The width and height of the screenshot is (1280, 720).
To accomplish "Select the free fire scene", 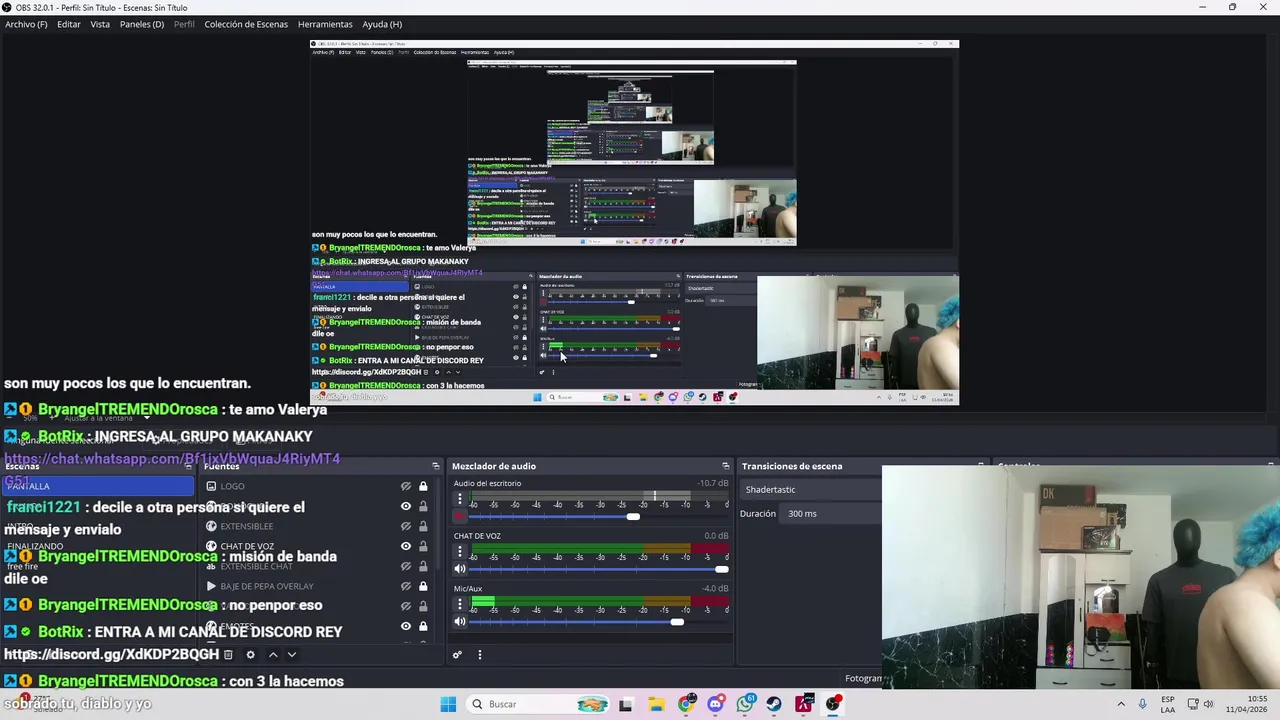I will click(x=97, y=566).
